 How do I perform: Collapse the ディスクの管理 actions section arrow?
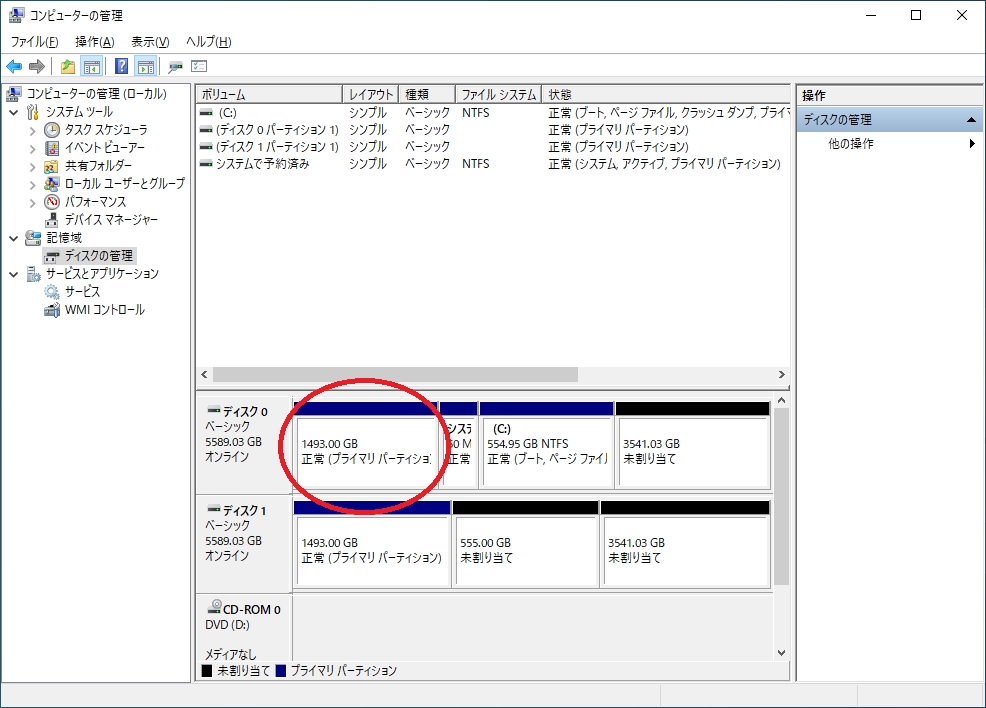[971, 119]
